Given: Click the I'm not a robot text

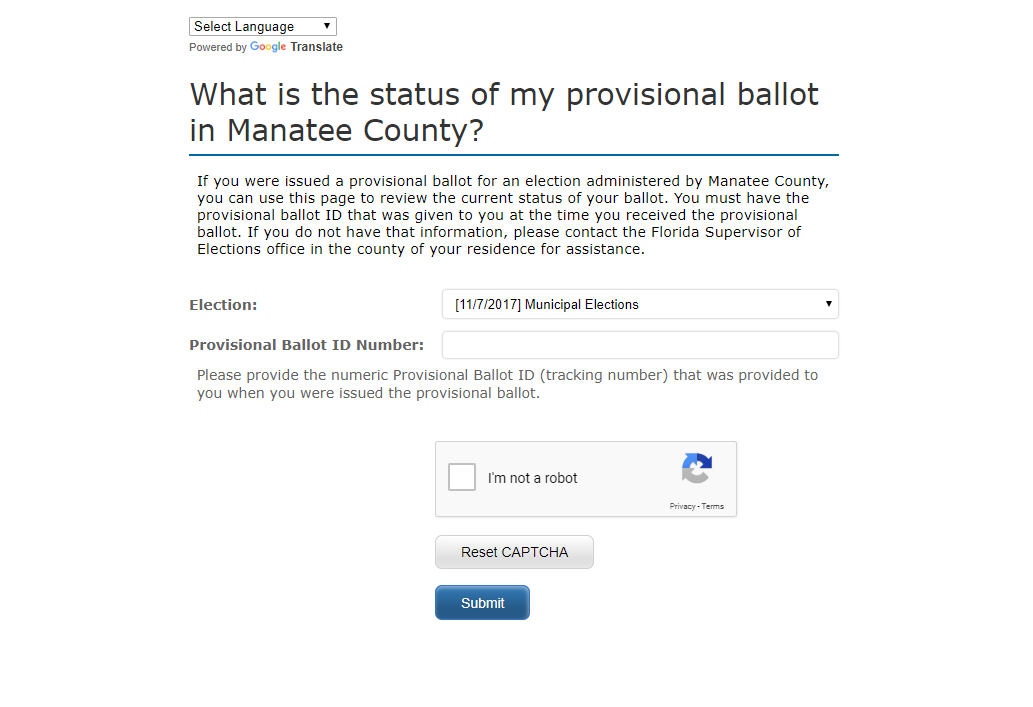Looking at the screenshot, I should [x=532, y=478].
